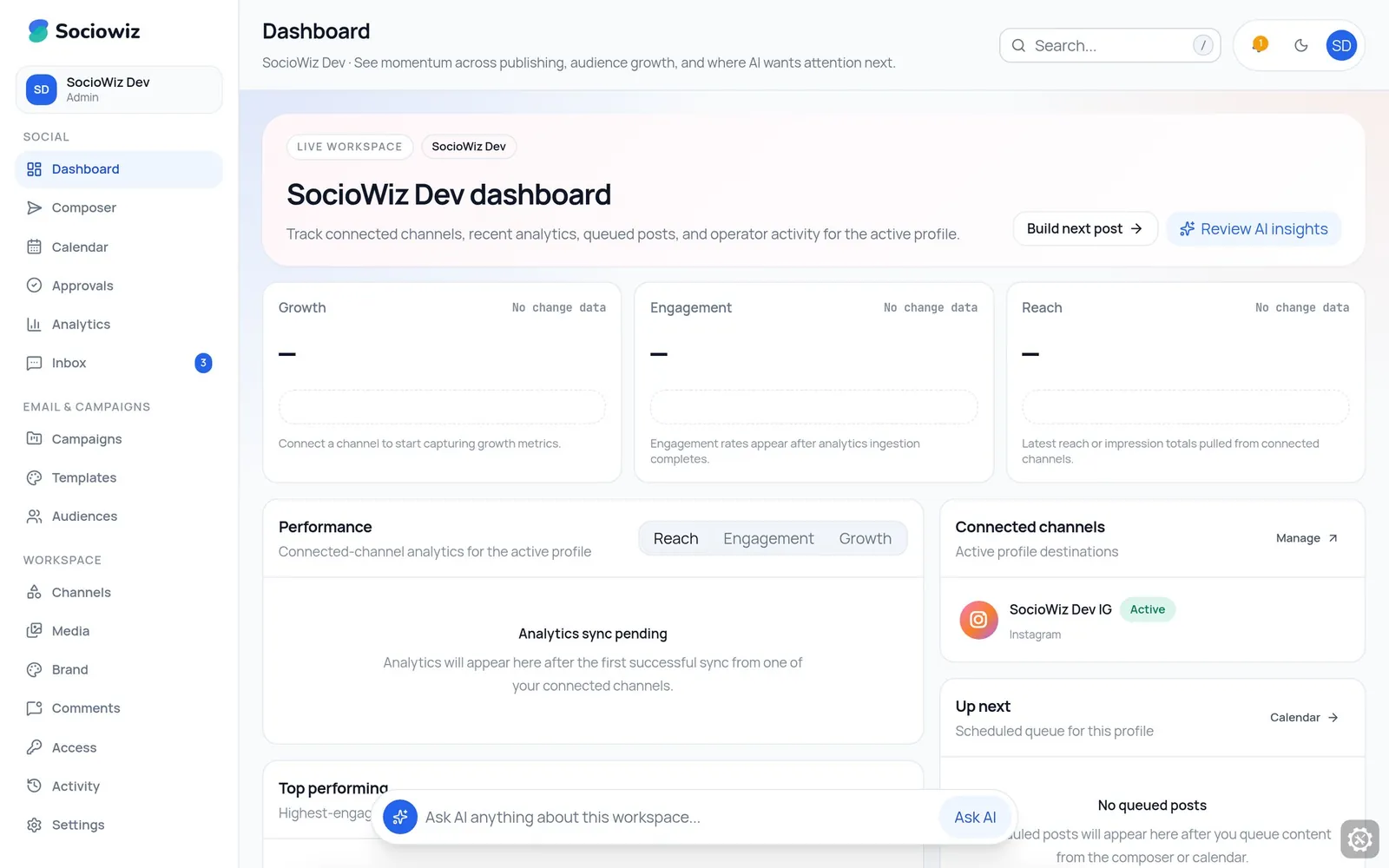Click the Inbox message icon

pyautogui.click(x=34, y=363)
